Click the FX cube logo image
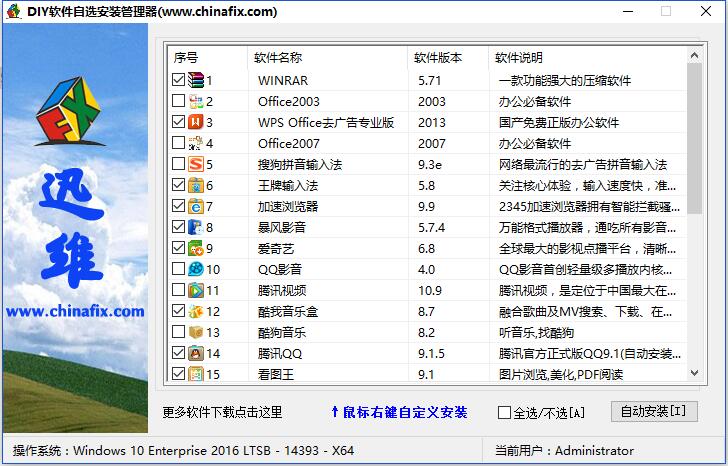Screen dimensions: 728x466 (69, 112)
